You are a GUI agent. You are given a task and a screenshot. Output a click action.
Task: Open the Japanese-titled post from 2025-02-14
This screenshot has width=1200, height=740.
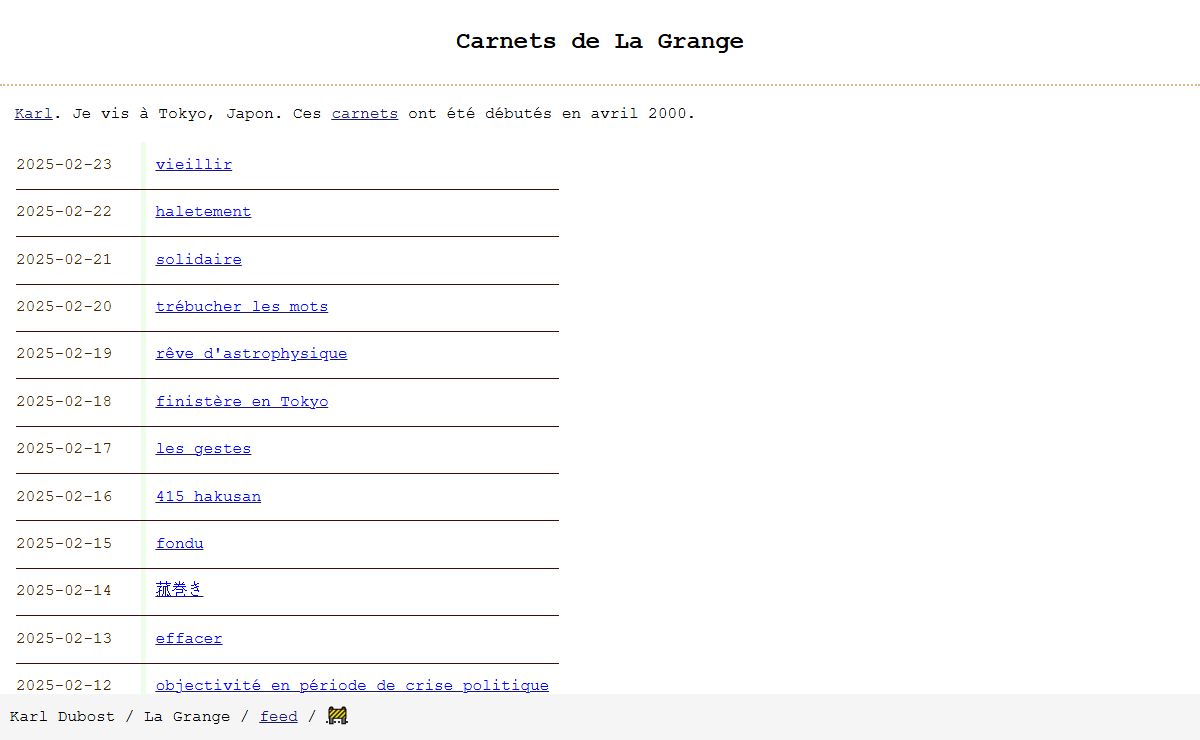(179, 590)
